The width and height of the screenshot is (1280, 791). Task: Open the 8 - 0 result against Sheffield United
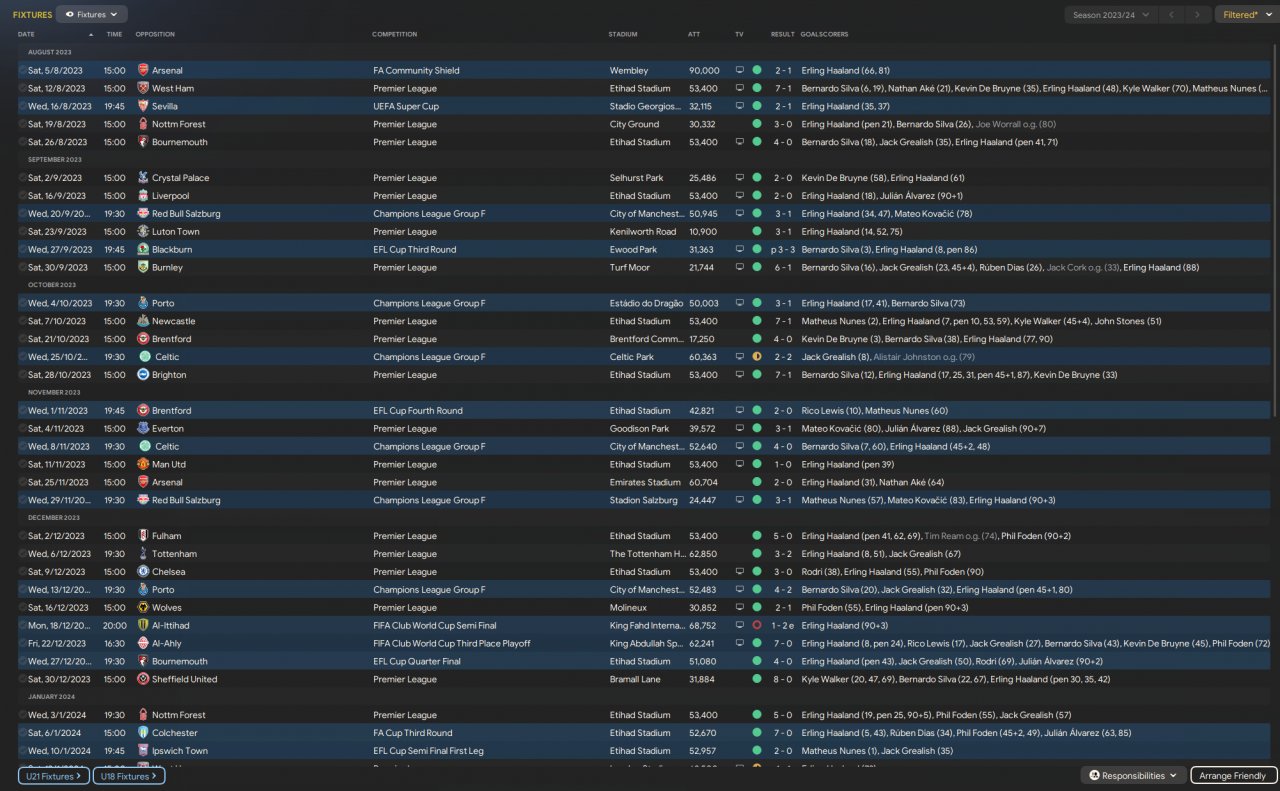click(783, 680)
